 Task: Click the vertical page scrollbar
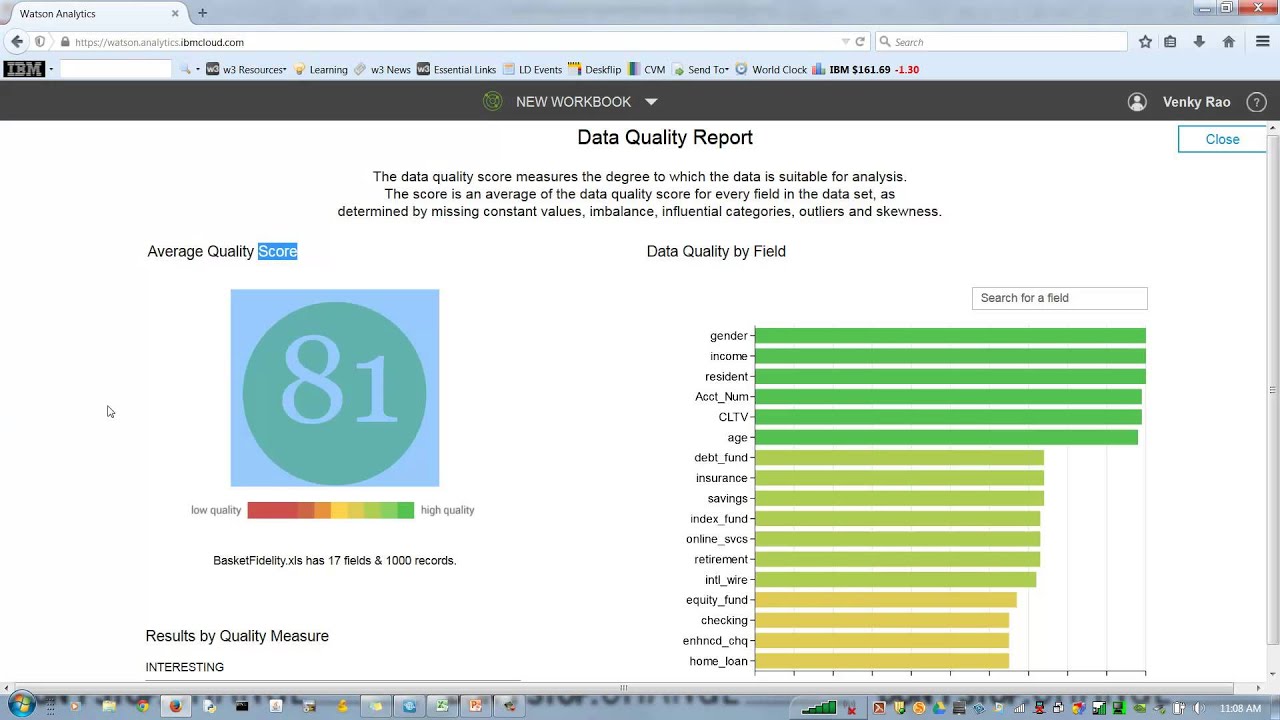[x=1272, y=390]
